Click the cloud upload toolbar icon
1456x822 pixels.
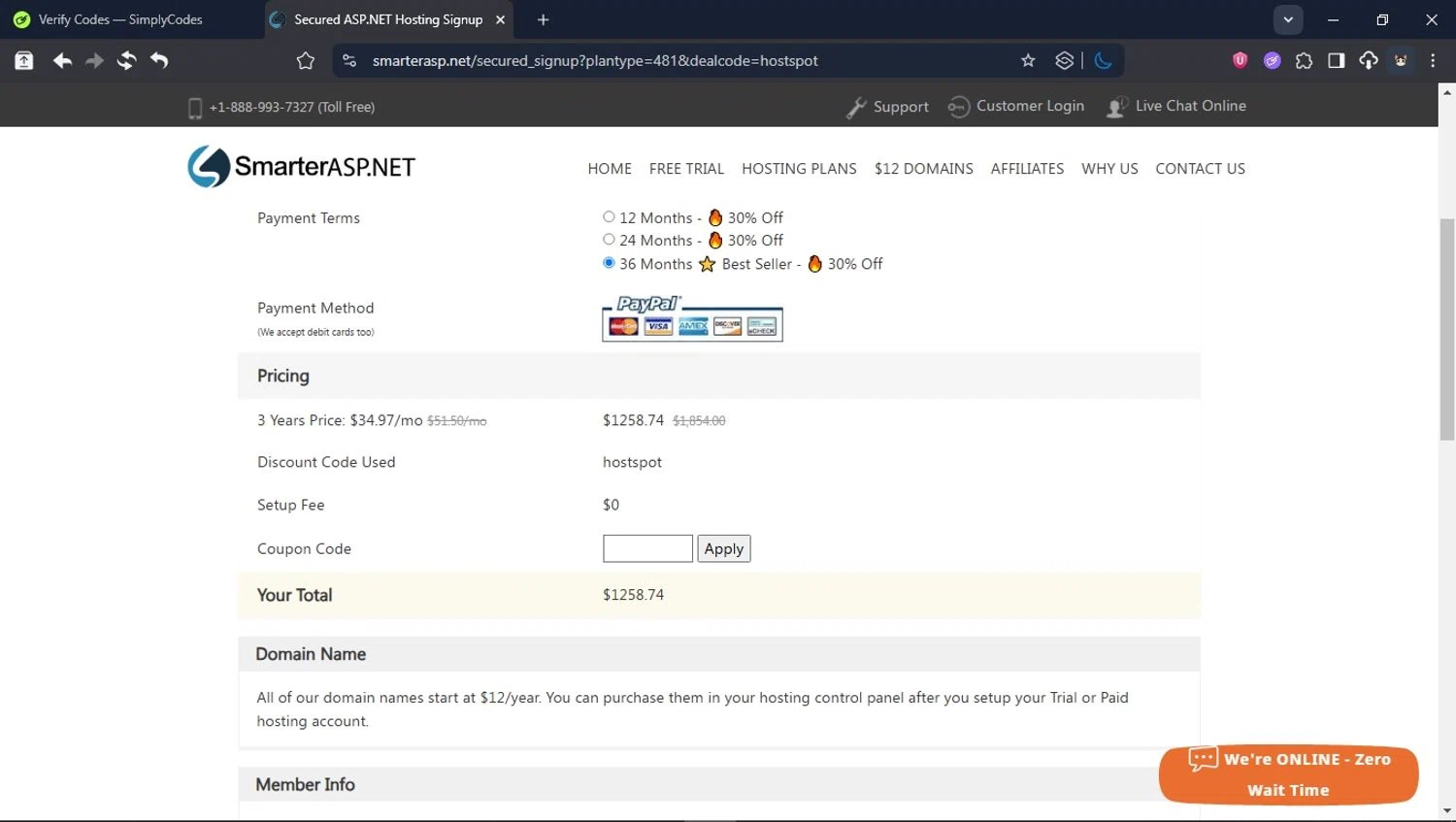pos(1369,61)
